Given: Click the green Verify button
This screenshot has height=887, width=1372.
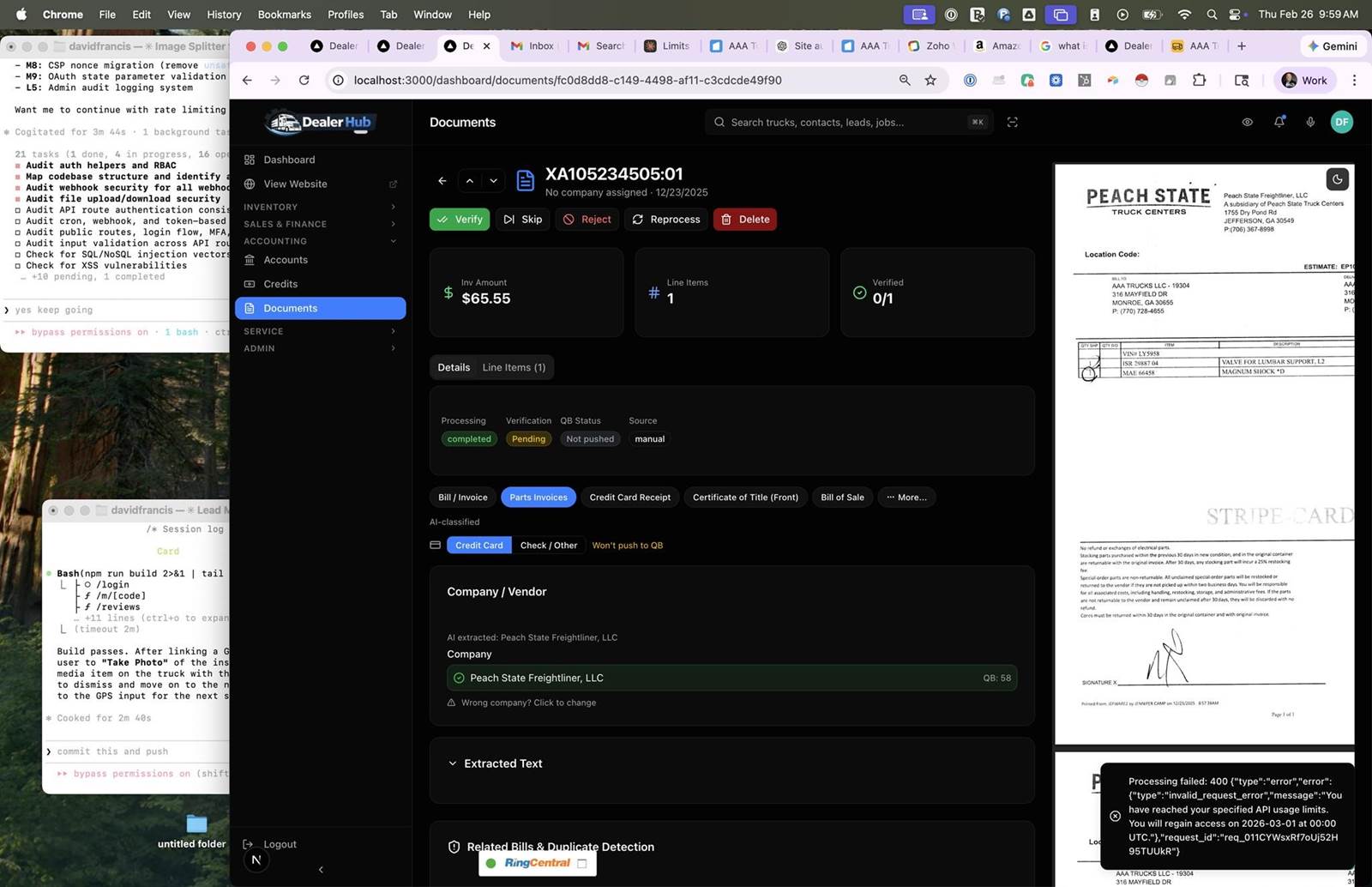Looking at the screenshot, I should (460, 220).
